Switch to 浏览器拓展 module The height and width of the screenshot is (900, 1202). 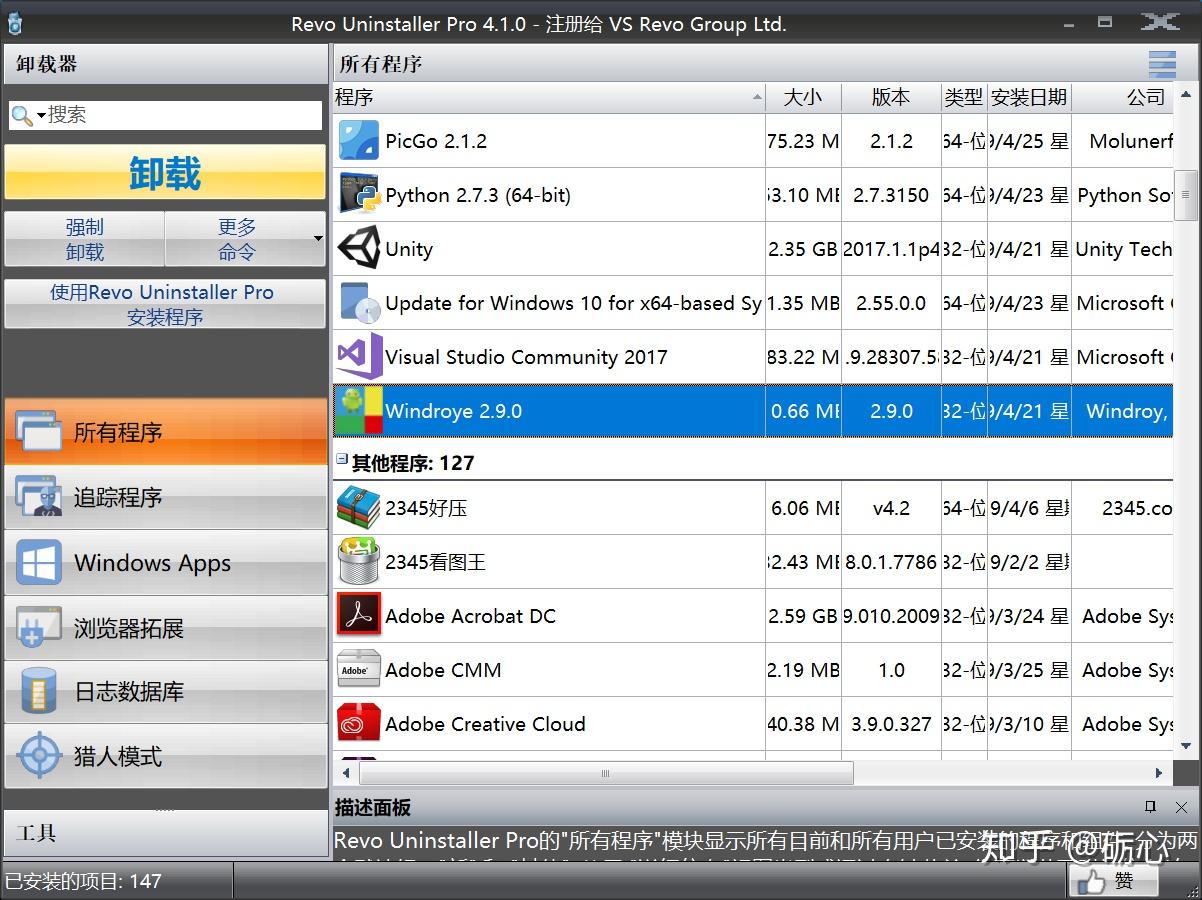pos(165,628)
